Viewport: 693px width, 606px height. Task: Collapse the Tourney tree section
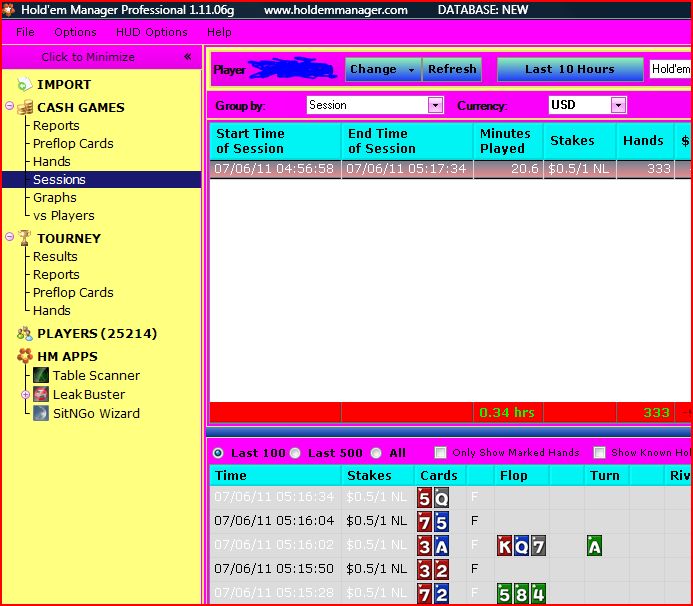pyautogui.click(x=9, y=236)
